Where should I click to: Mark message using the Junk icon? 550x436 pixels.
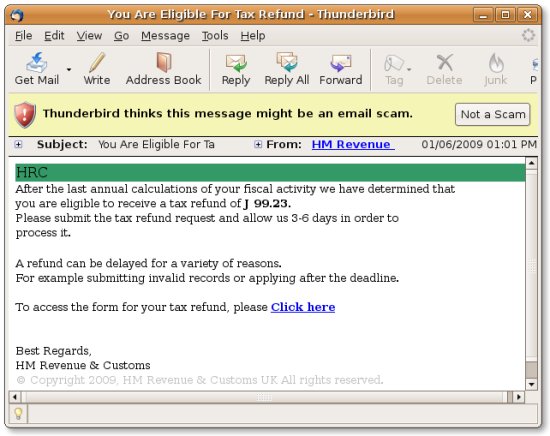coord(496,63)
